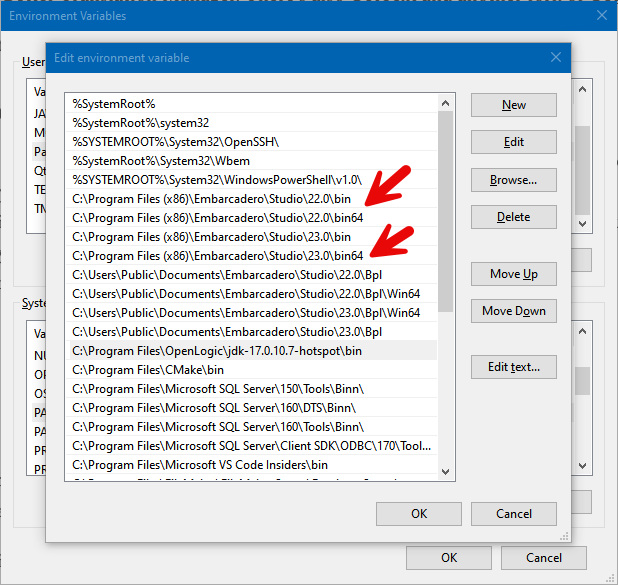
Task: Click user variables scroll down arrow
Action: click(x=583, y=224)
